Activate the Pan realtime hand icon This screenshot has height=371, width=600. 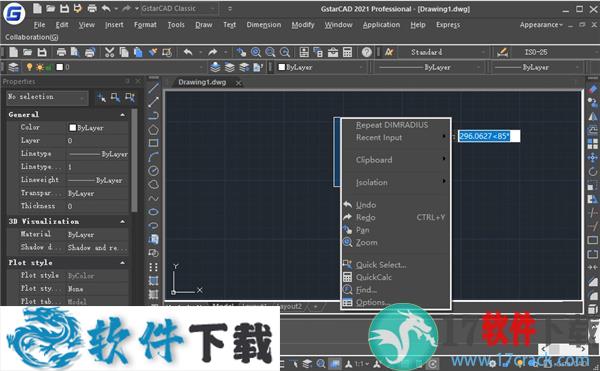[241, 52]
